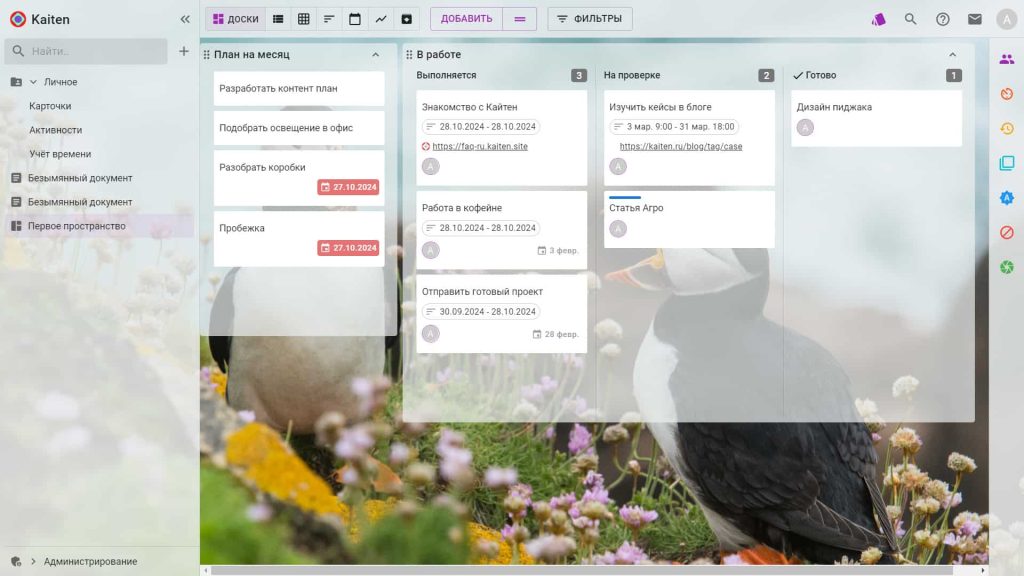The image size is (1024, 576).
Task: Open card Статья Агро
Action: coord(689,219)
